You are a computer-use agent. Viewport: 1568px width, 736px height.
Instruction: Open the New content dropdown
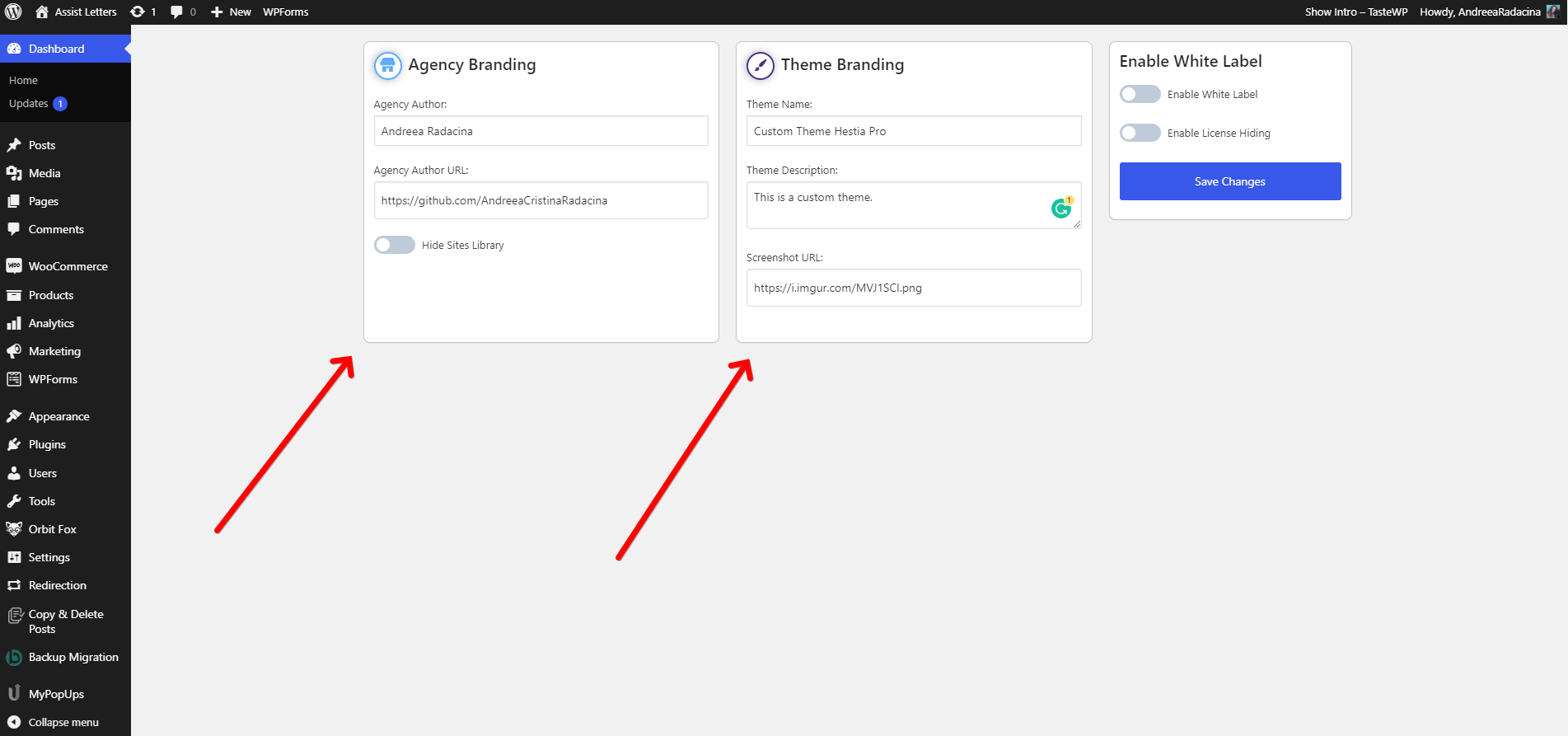click(232, 12)
